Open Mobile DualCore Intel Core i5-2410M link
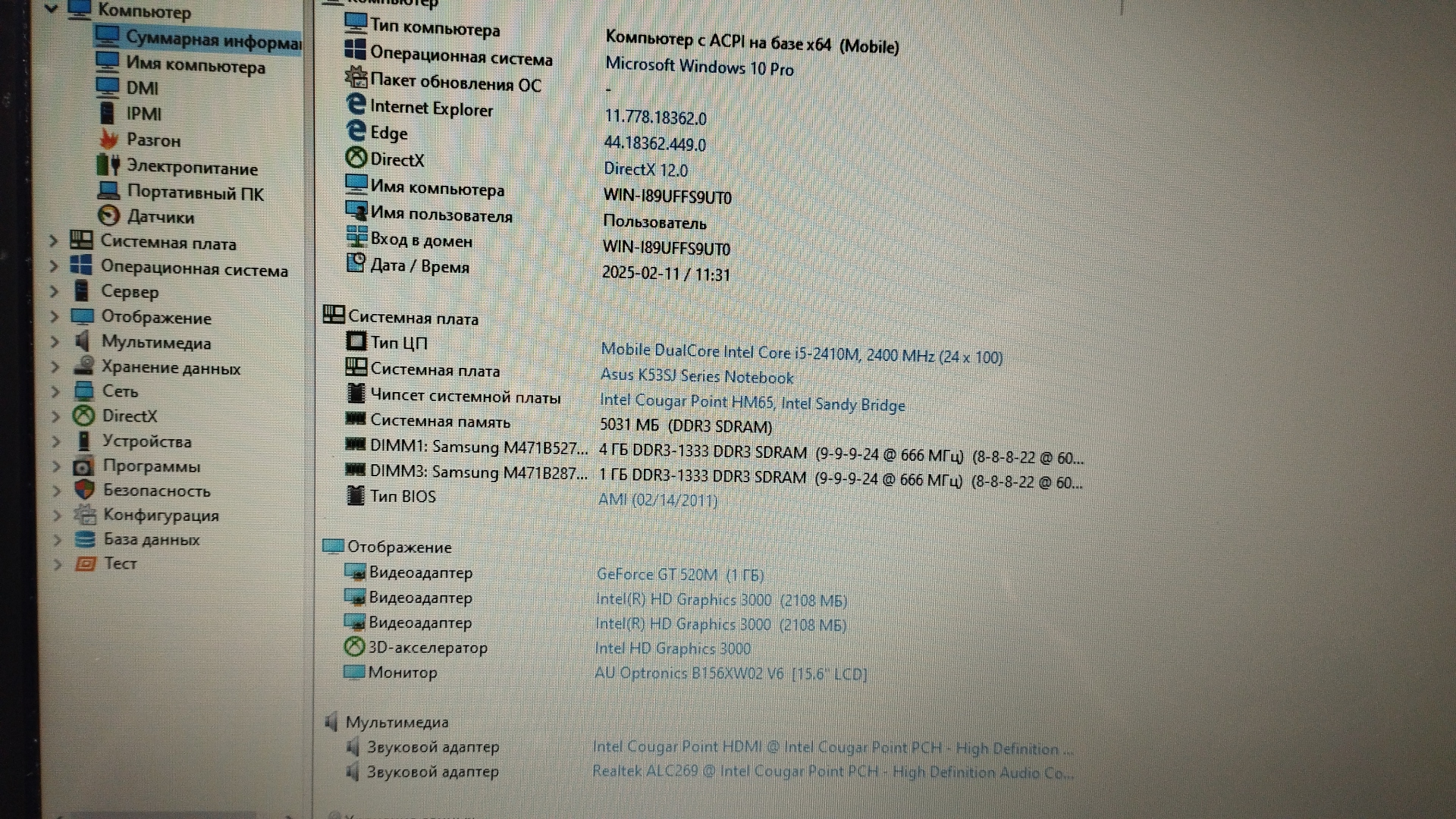The width and height of the screenshot is (1456, 819). point(802,353)
